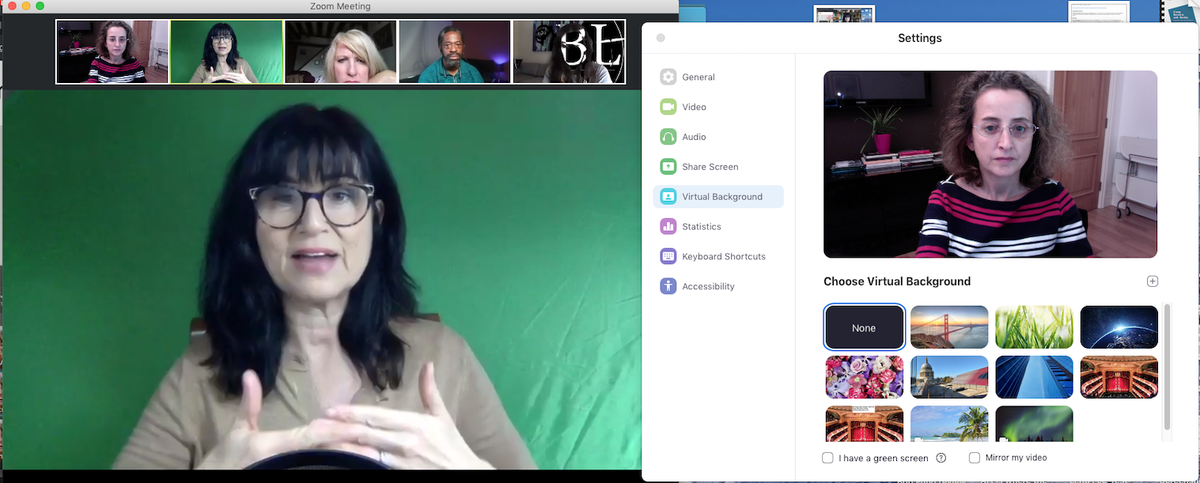Open the Statistics chart icon

668,227
